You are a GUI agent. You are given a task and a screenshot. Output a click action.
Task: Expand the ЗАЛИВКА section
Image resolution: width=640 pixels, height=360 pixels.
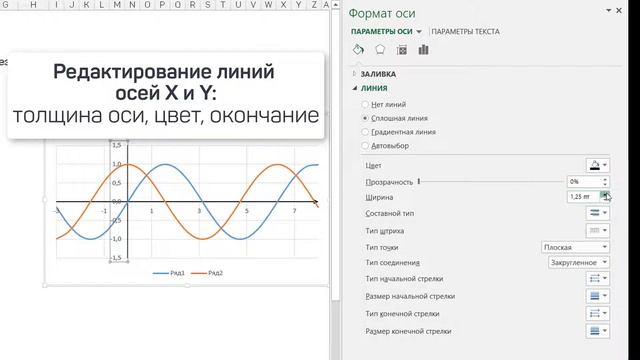[x=354, y=74]
